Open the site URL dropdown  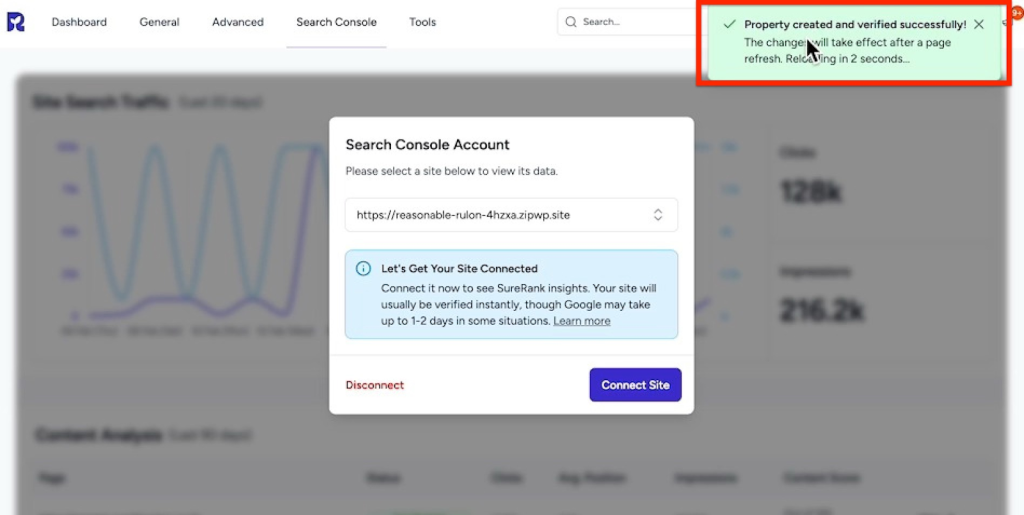(x=510, y=215)
